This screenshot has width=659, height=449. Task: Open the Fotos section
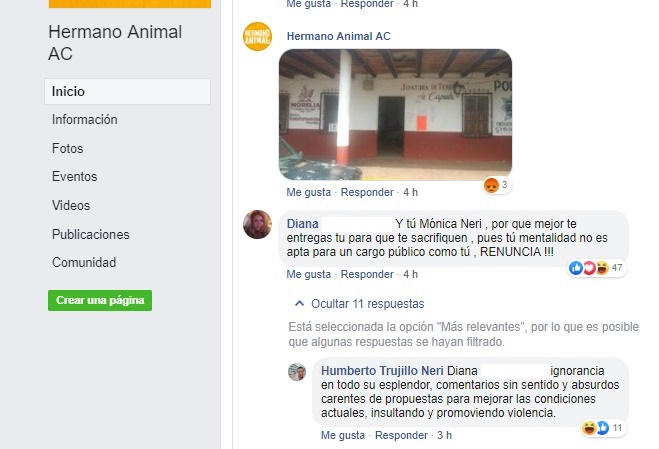[67, 148]
